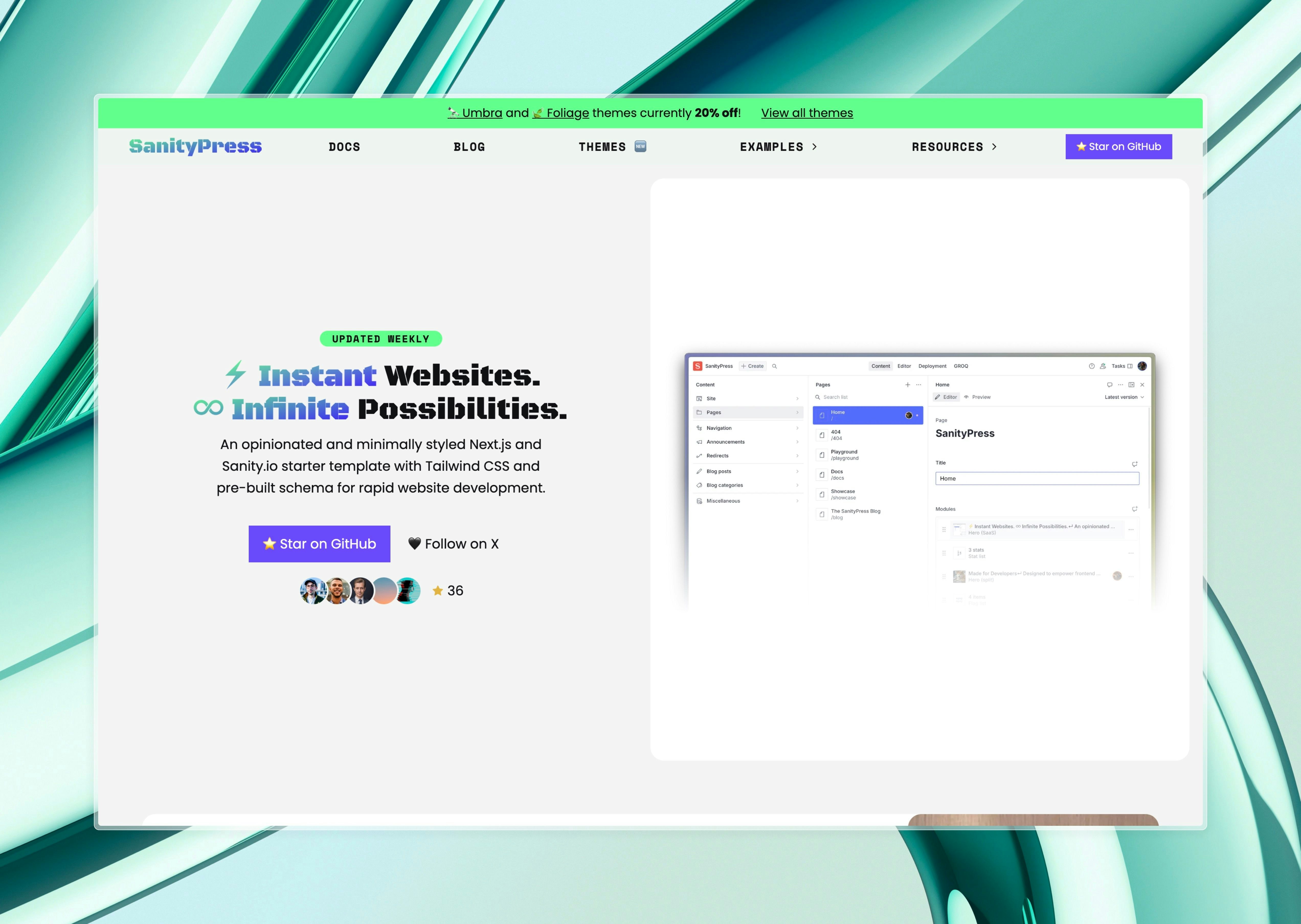Click add-comment icon beside Title field
Image resolution: width=1301 pixels, height=924 pixels.
click(1134, 464)
